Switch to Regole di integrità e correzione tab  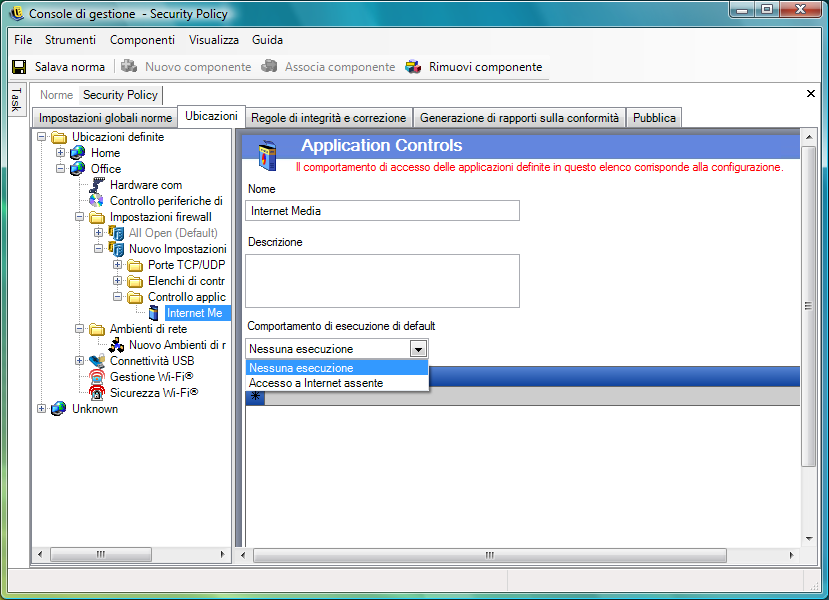coord(328,118)
